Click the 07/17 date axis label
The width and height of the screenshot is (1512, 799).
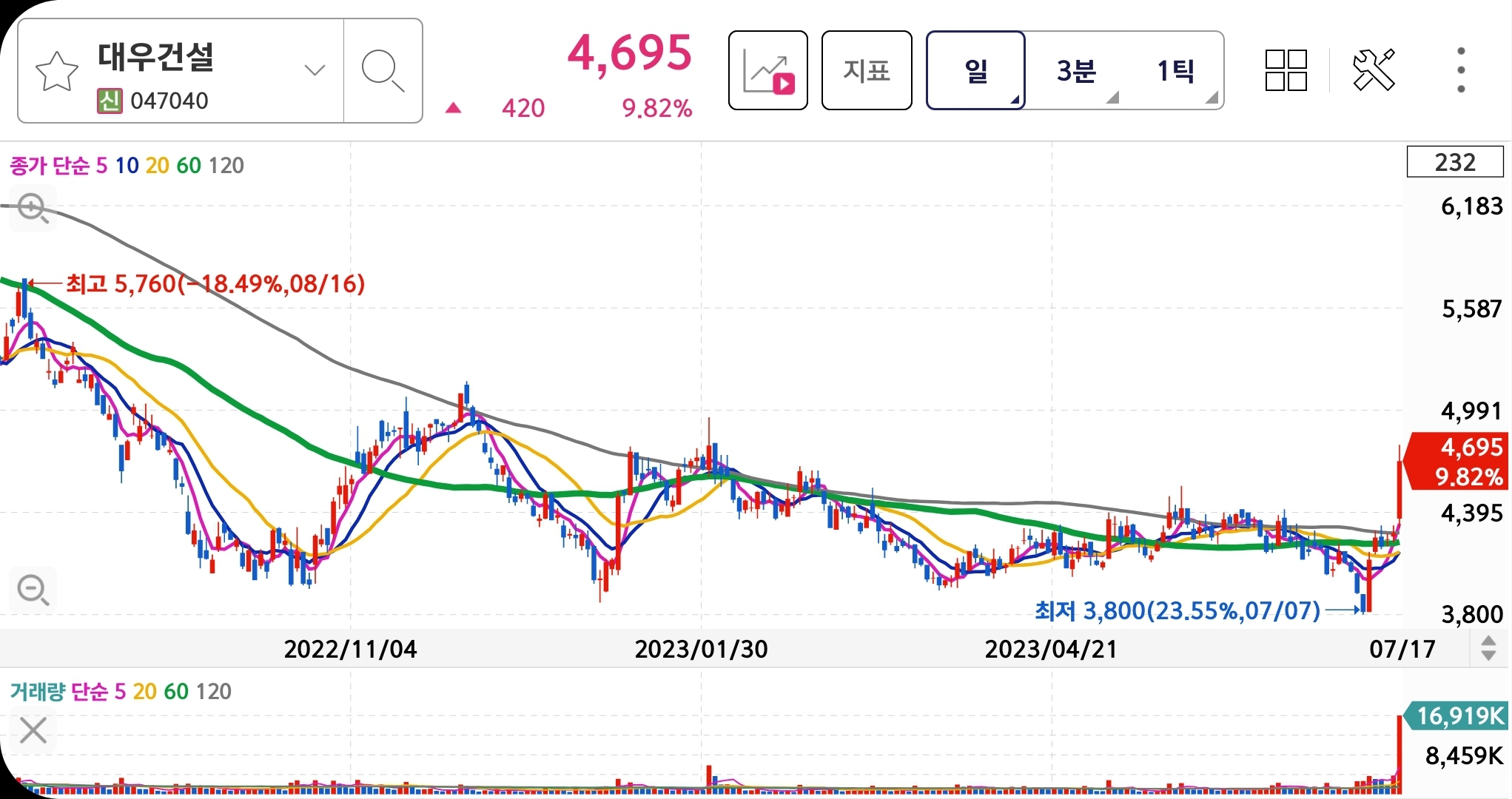point(1402,649)
